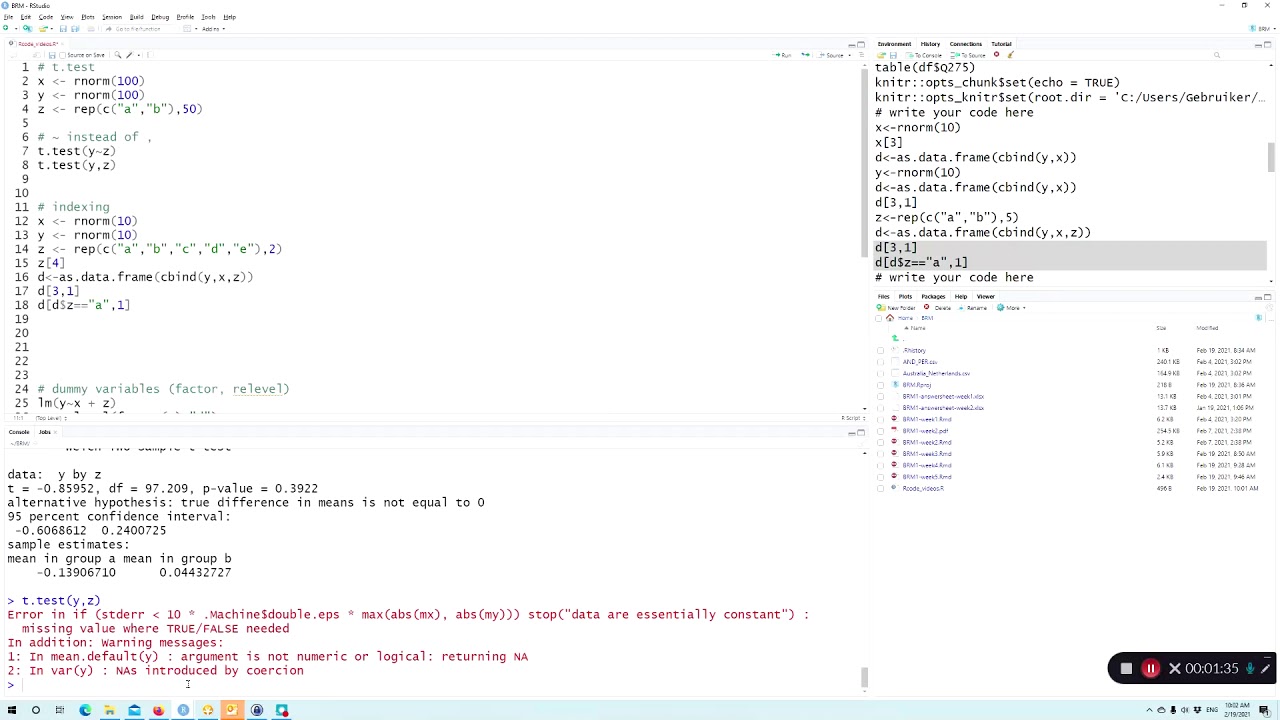Click Delete in Files pane

(x=936, y=308)
